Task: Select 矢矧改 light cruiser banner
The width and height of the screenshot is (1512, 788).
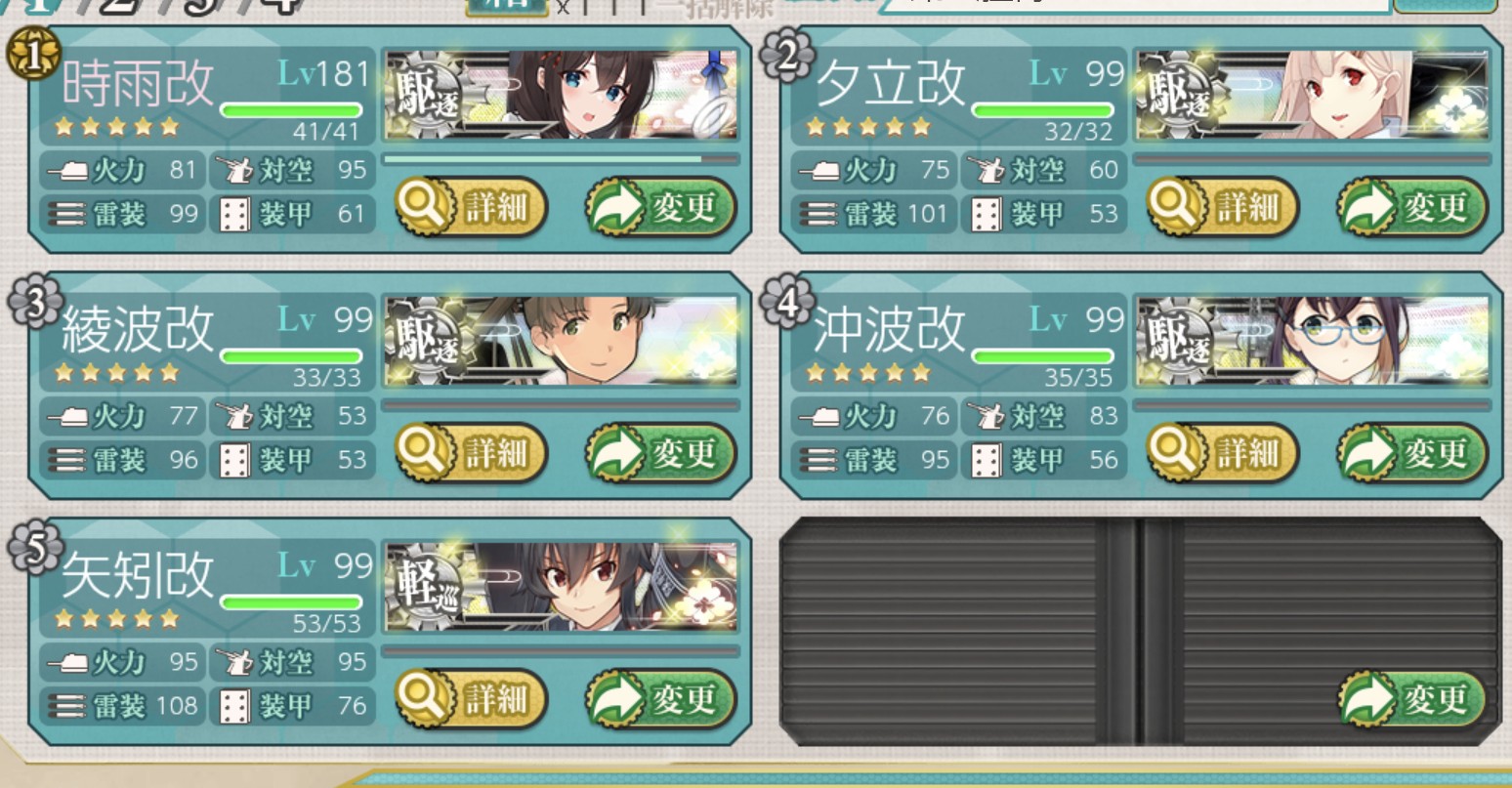Action: point(562,587)
